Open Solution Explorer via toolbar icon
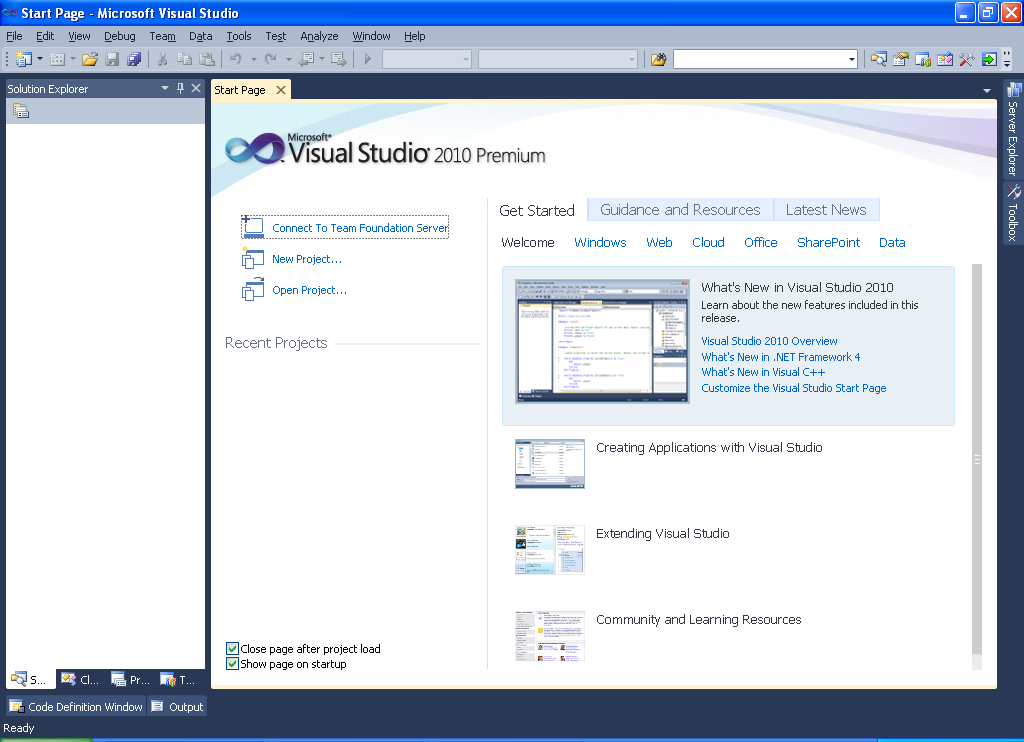Screen dimensions: 1024x742 879,59
